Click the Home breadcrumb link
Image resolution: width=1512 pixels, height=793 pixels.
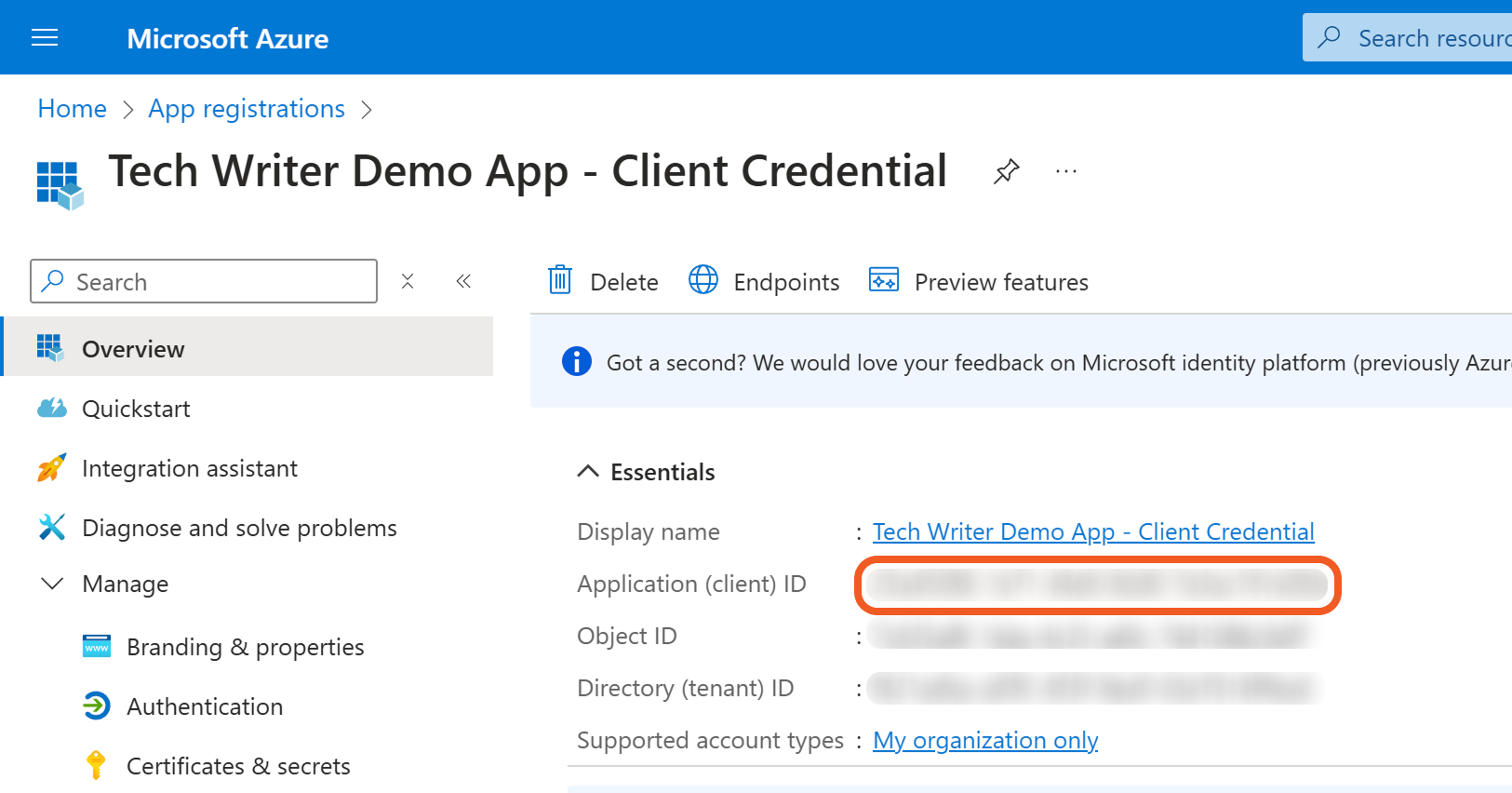click(72, 109)
